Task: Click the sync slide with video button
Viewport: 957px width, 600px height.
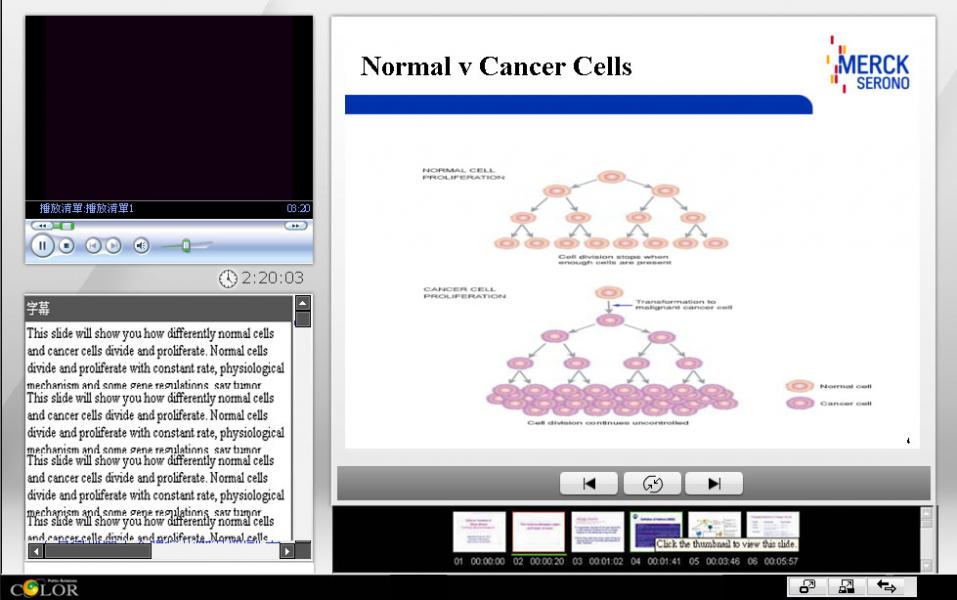Action: pos(651,483)
